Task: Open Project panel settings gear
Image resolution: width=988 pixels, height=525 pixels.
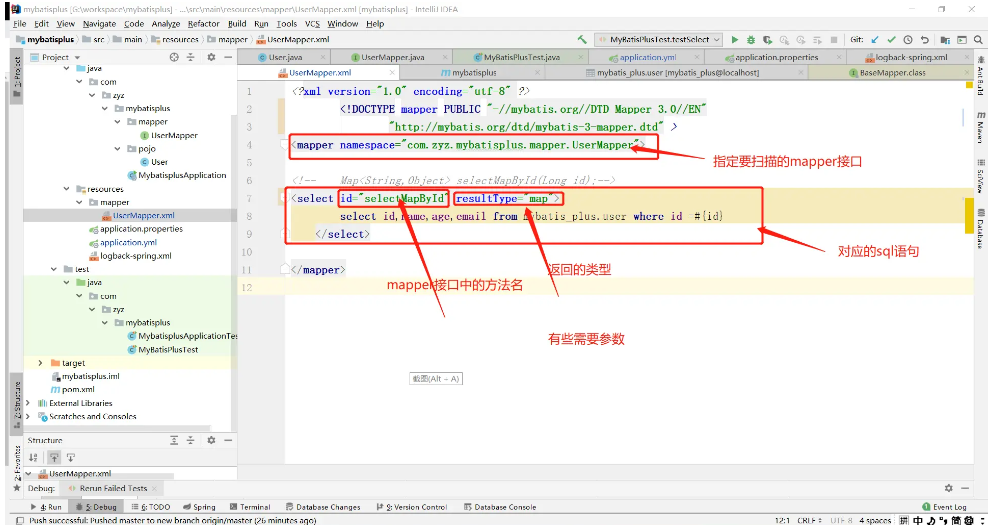Action: point(212,57)
